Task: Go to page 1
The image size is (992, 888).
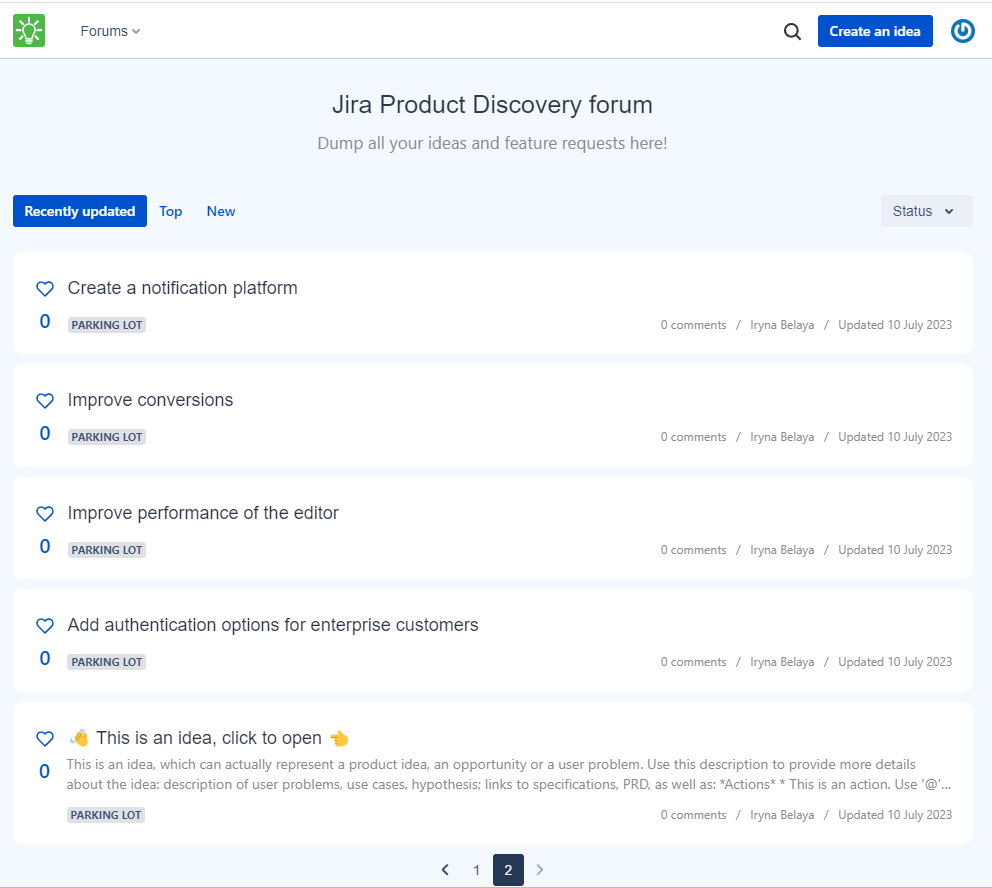Action: [x=476, y=870]
